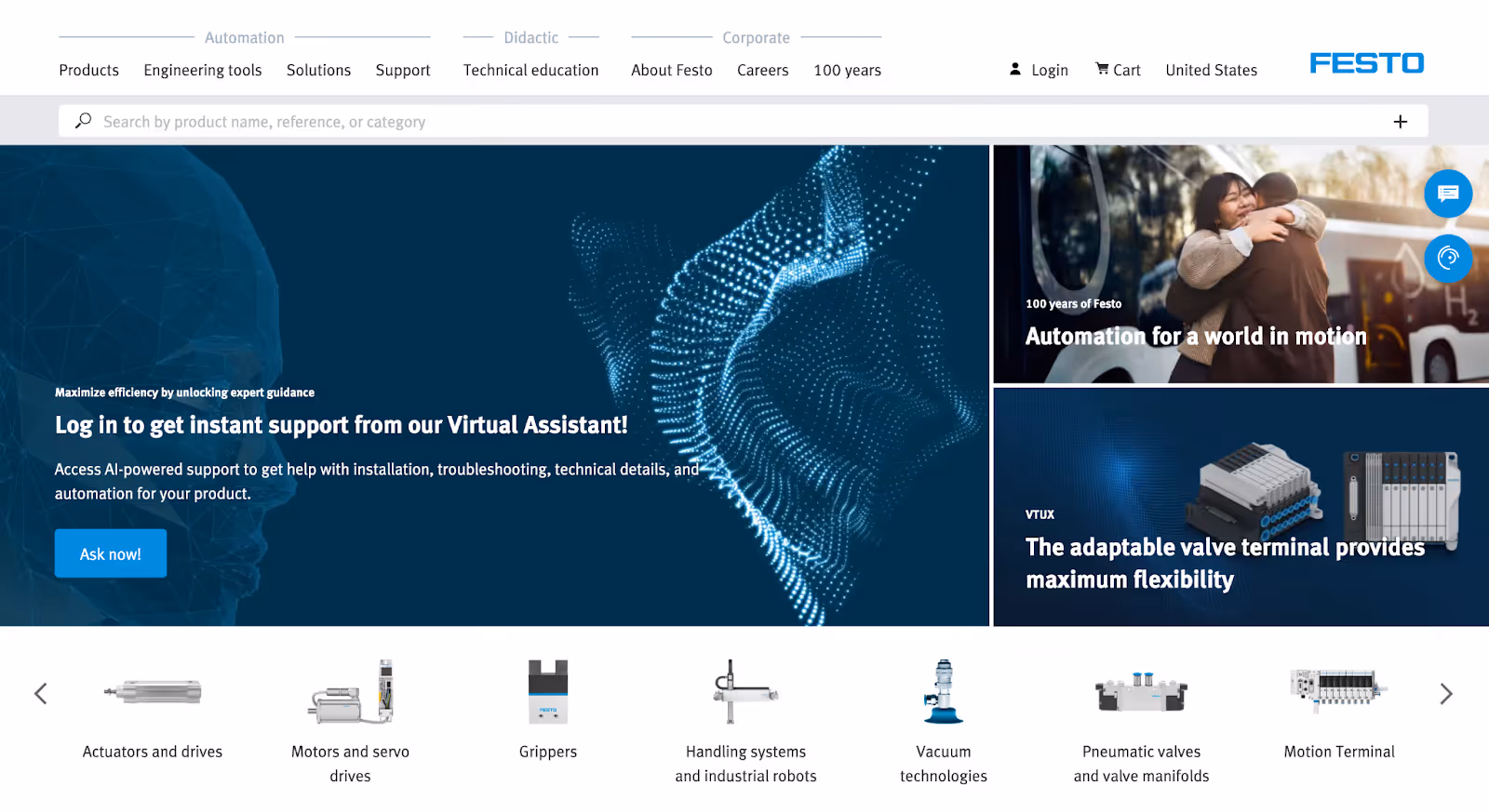
Task: Click the '100 years of Festo' caption
Action: coord(1073,303)
